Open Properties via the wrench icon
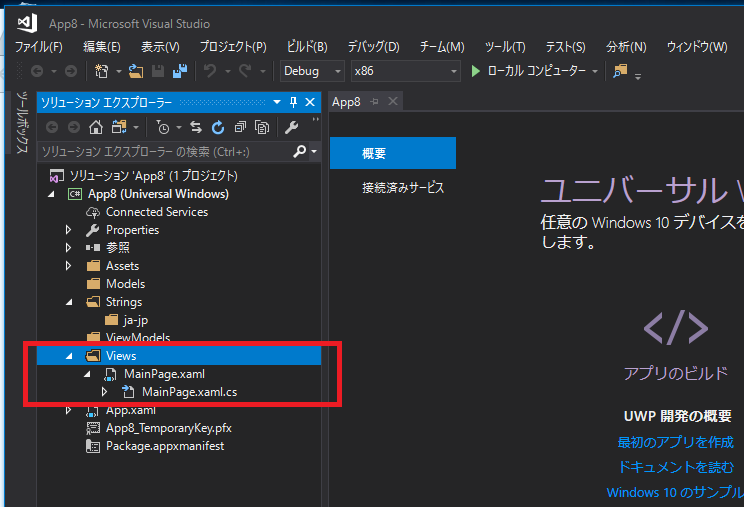 [291, 127]
